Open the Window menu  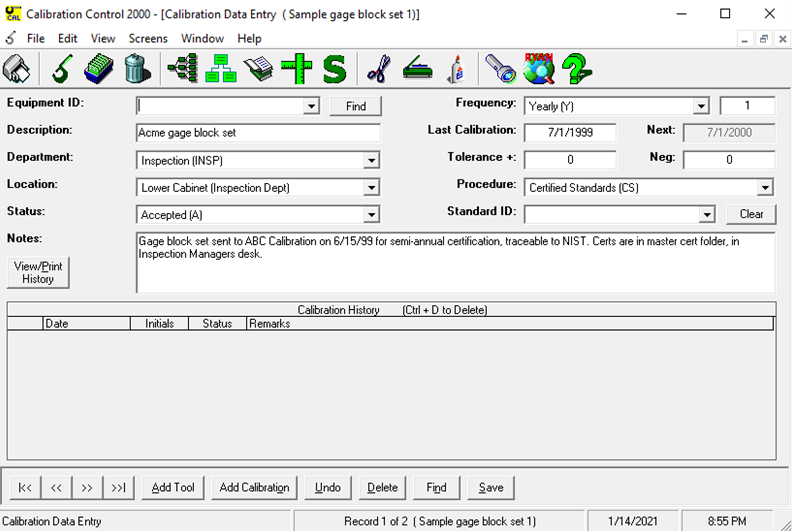tap(202, 38)
